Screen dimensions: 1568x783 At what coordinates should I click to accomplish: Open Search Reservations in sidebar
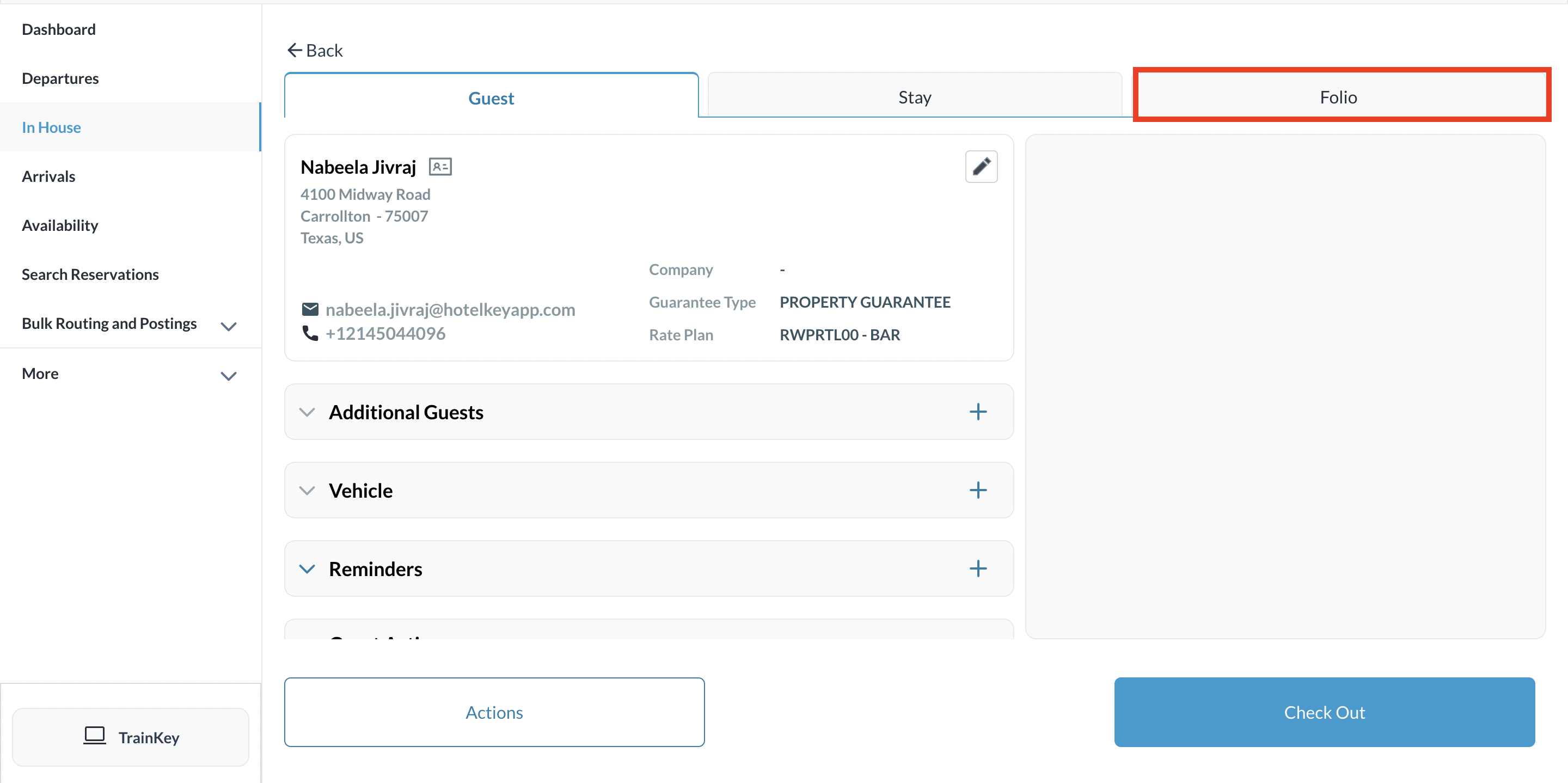pos(90,274)
